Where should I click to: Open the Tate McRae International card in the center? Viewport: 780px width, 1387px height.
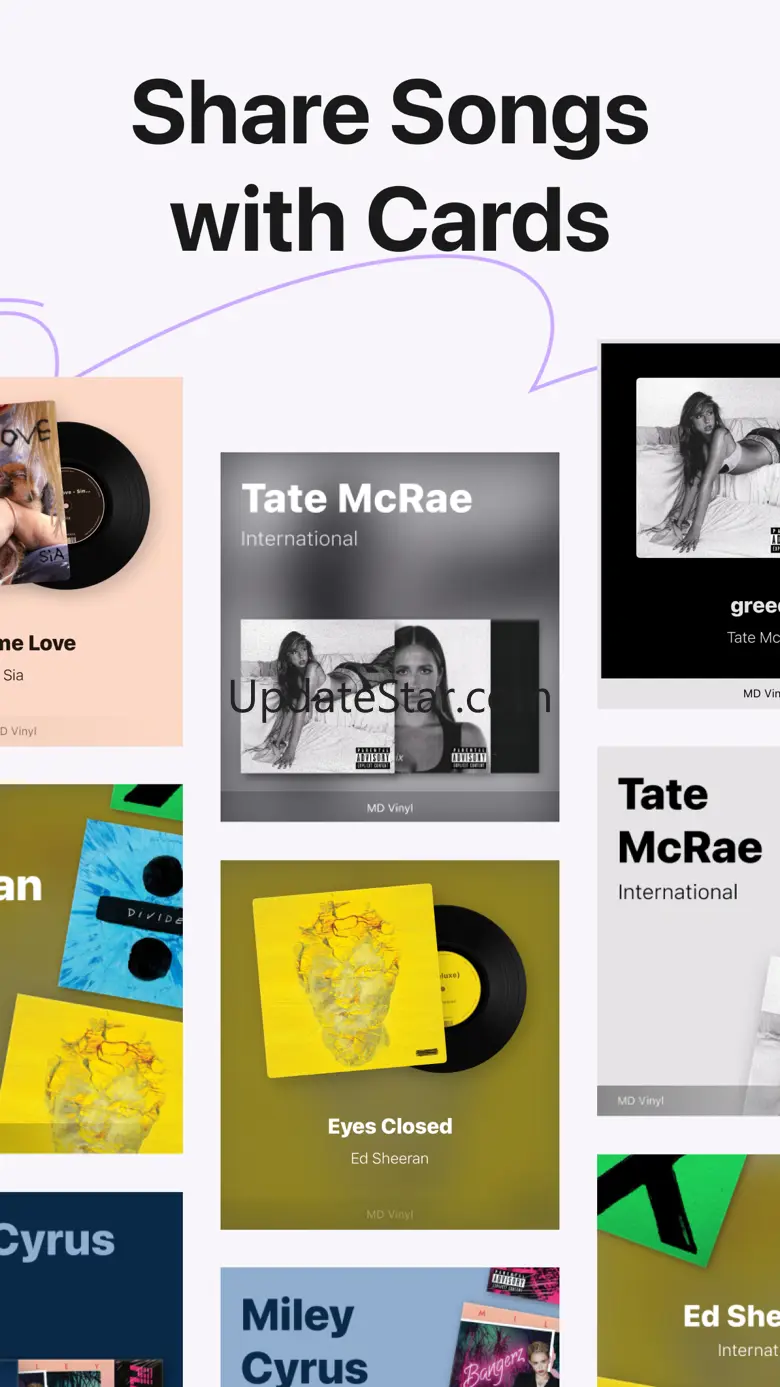[390, 637]
